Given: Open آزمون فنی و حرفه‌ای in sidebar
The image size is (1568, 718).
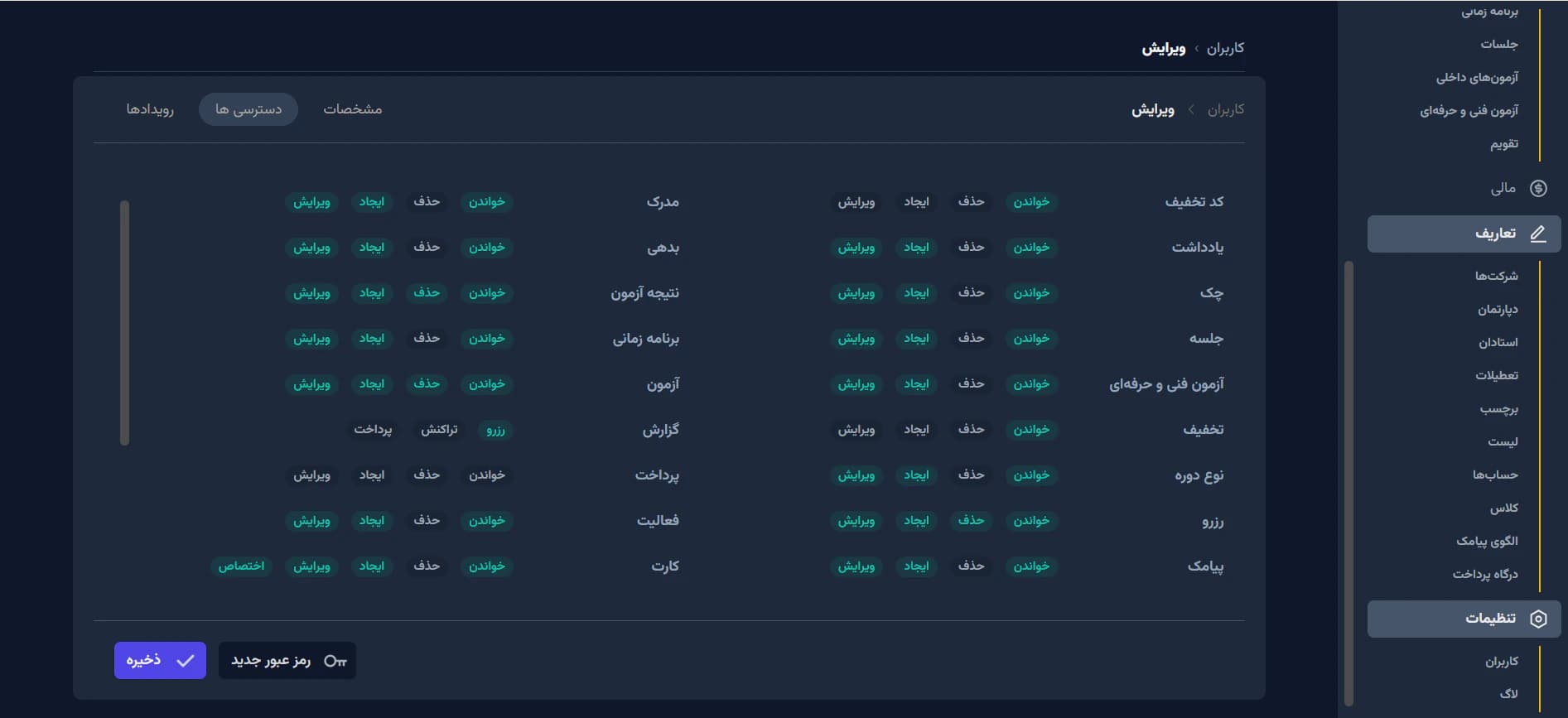Looking at the screenshot, I should pos(1469,110).
